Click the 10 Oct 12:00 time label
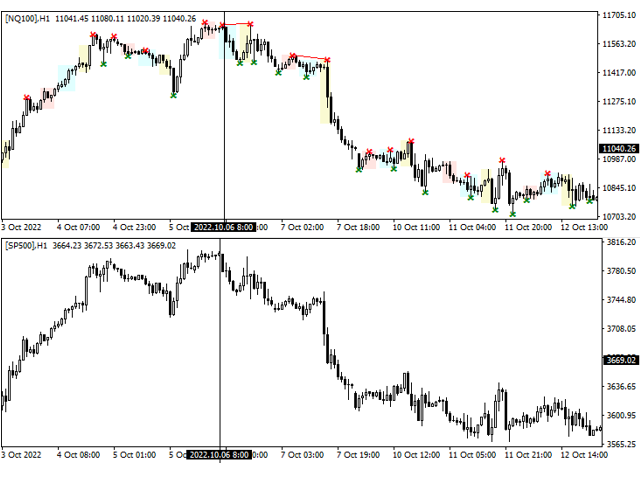The height and width of the screenshot is (480, 640). pyautogui.click(x=416, y=455)
